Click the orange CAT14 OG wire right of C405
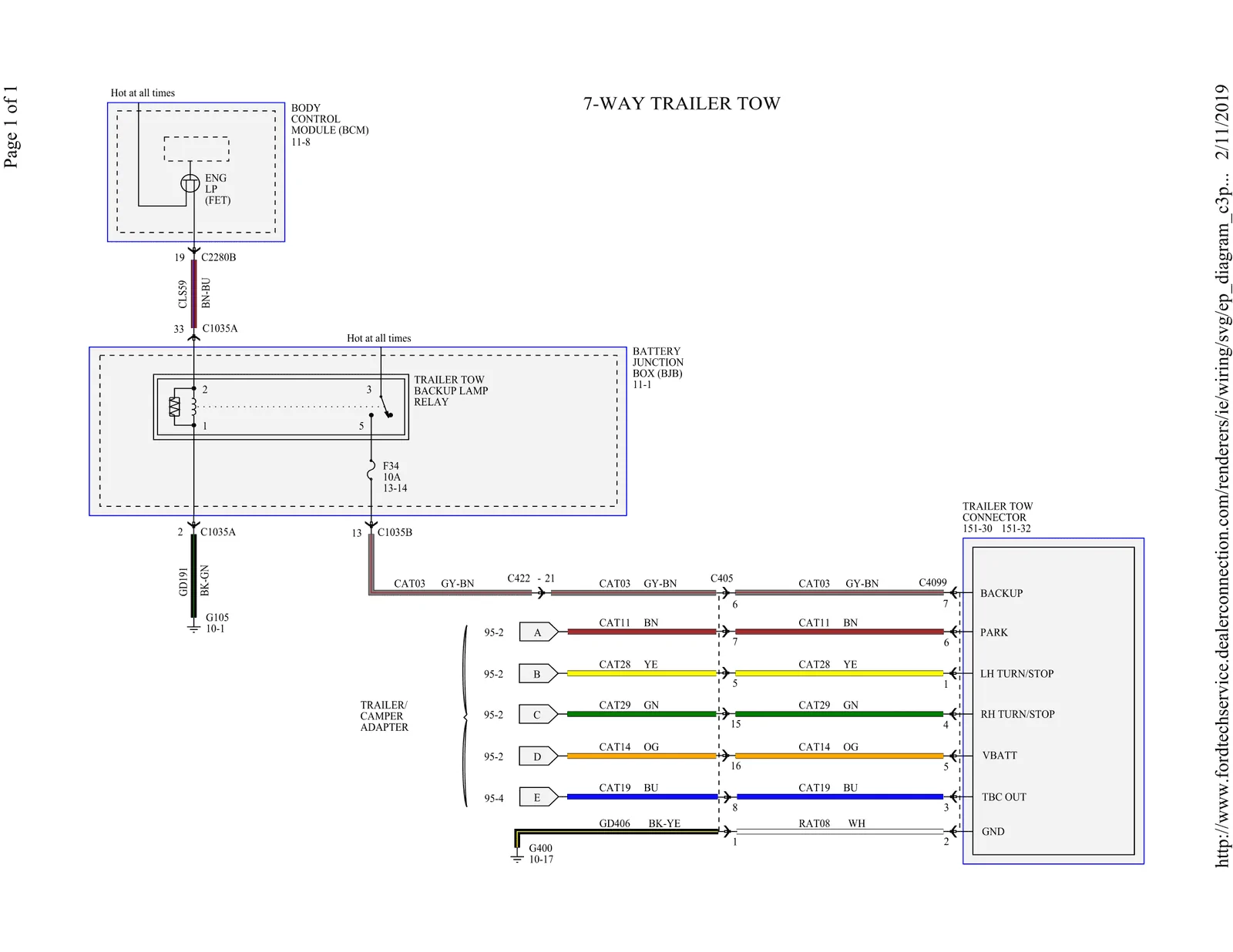This screenshot has width=1233, height=952. [x=839, y=756]
